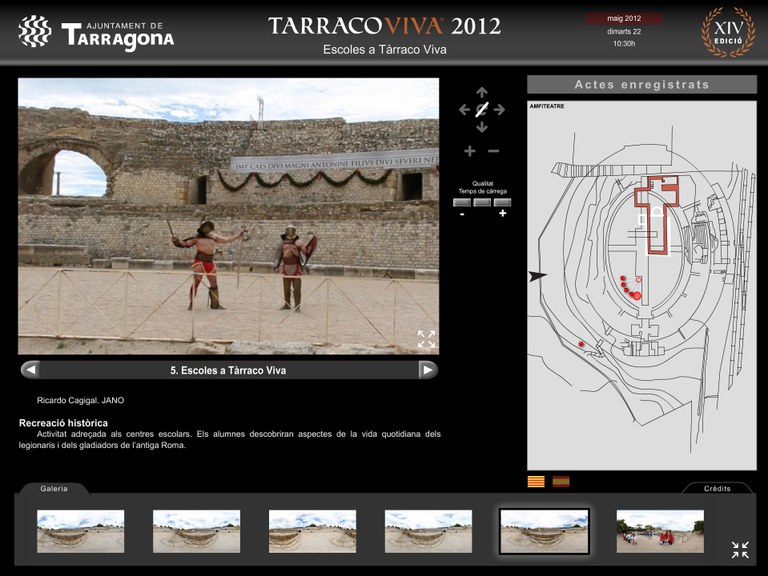Enter fullscreen using the expand icon on panorama

tap(426, 339)
